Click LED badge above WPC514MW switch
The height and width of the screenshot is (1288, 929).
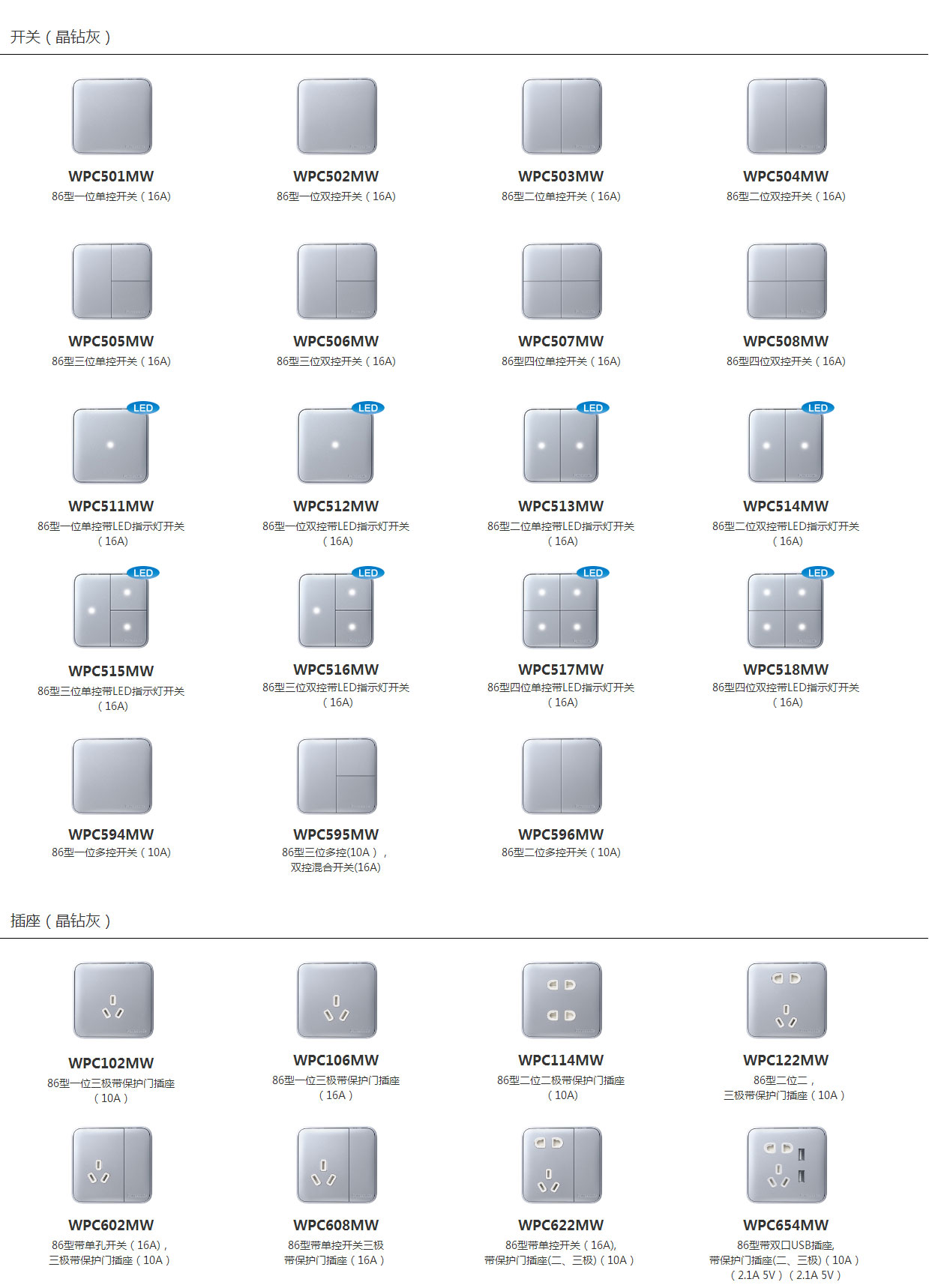pos(818,408)
